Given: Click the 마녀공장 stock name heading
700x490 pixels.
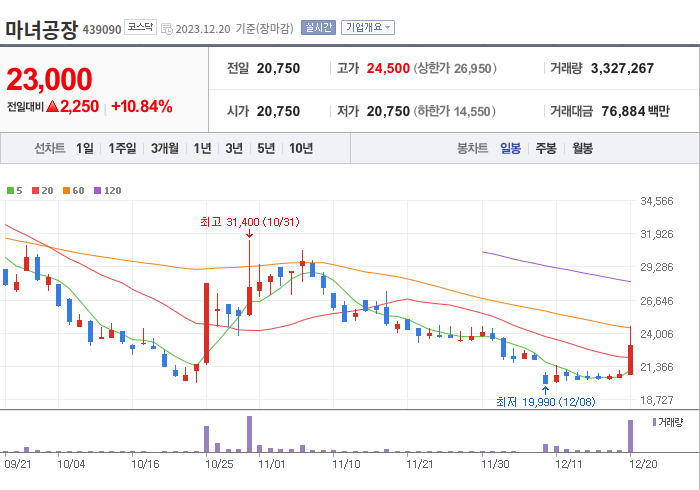Looking at the screenshot, I should point(42,29).
